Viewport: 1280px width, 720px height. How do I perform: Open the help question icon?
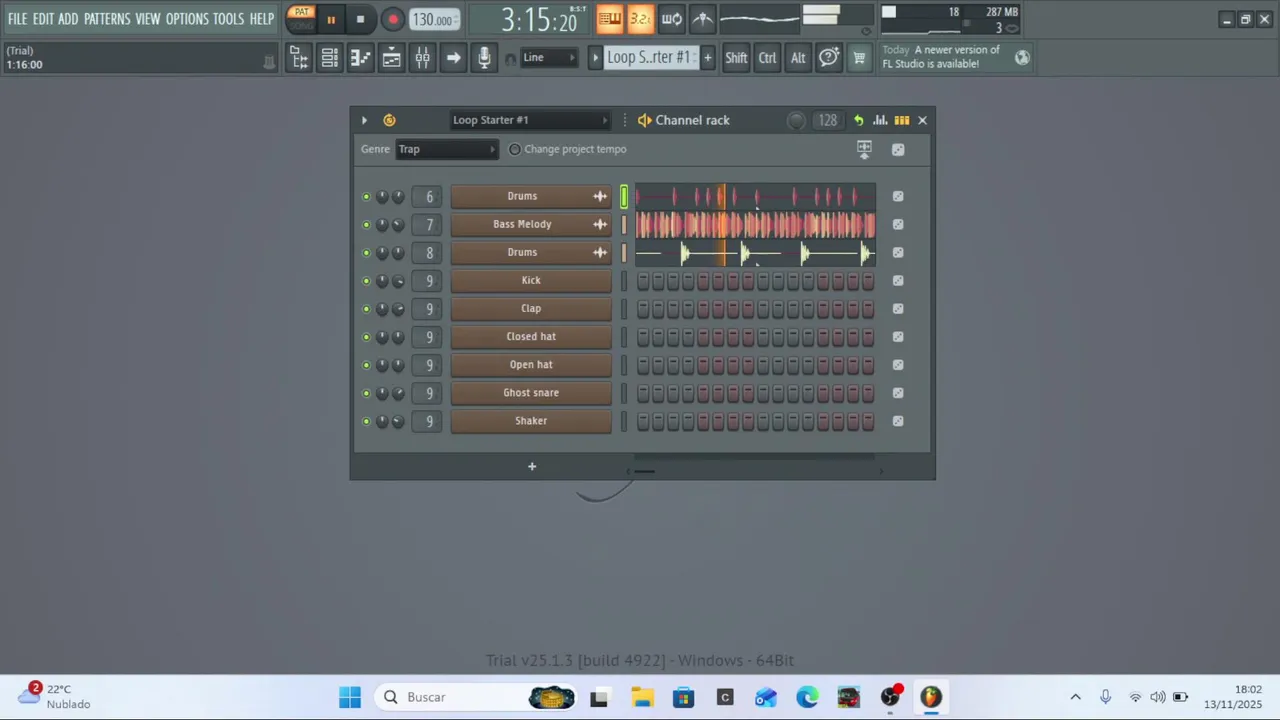pyautogui.click(x=829, y=58)
